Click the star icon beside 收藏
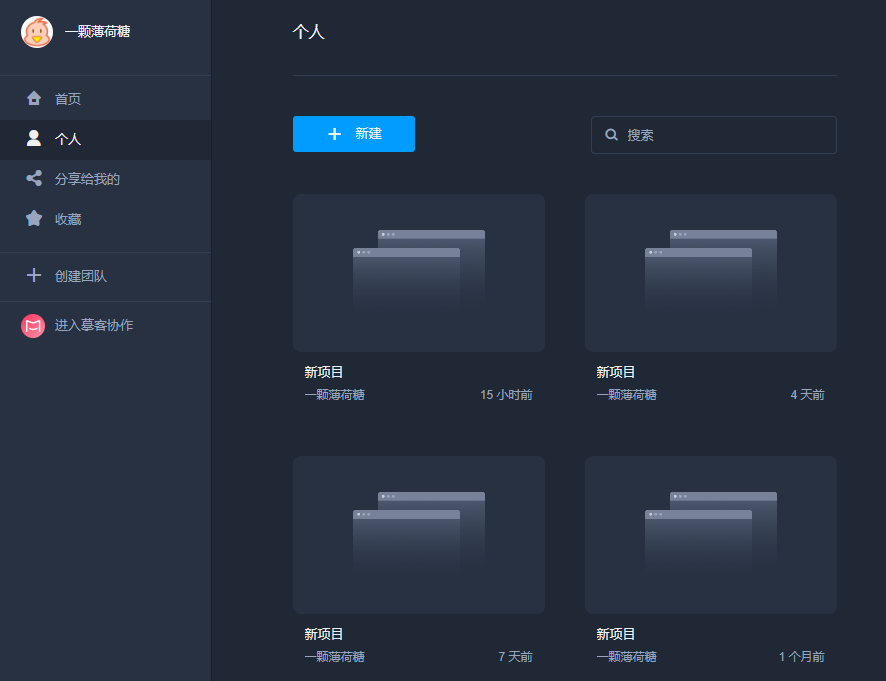 click(x=34, y=218)
